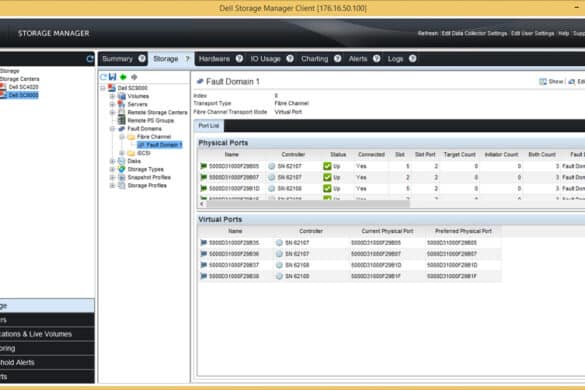Click the gray forward arrow in the tree toolbar

click(x=134, y=77)
